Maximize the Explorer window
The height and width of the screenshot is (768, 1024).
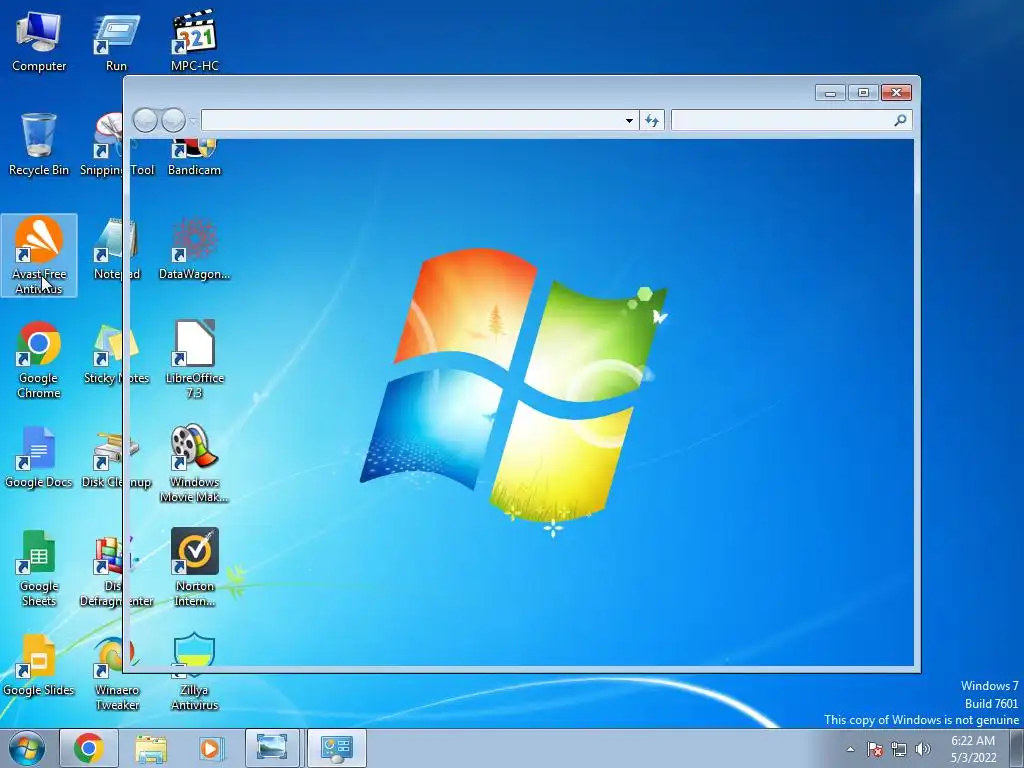click(x=863, y=93)
